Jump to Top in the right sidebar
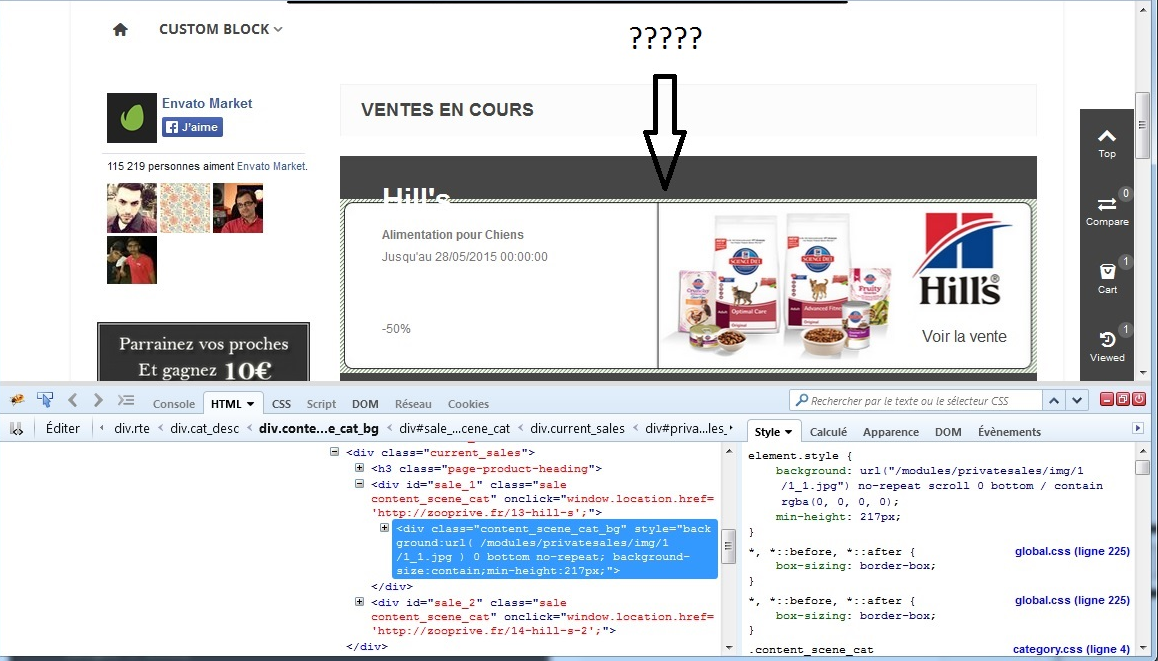 [1106, 143]
